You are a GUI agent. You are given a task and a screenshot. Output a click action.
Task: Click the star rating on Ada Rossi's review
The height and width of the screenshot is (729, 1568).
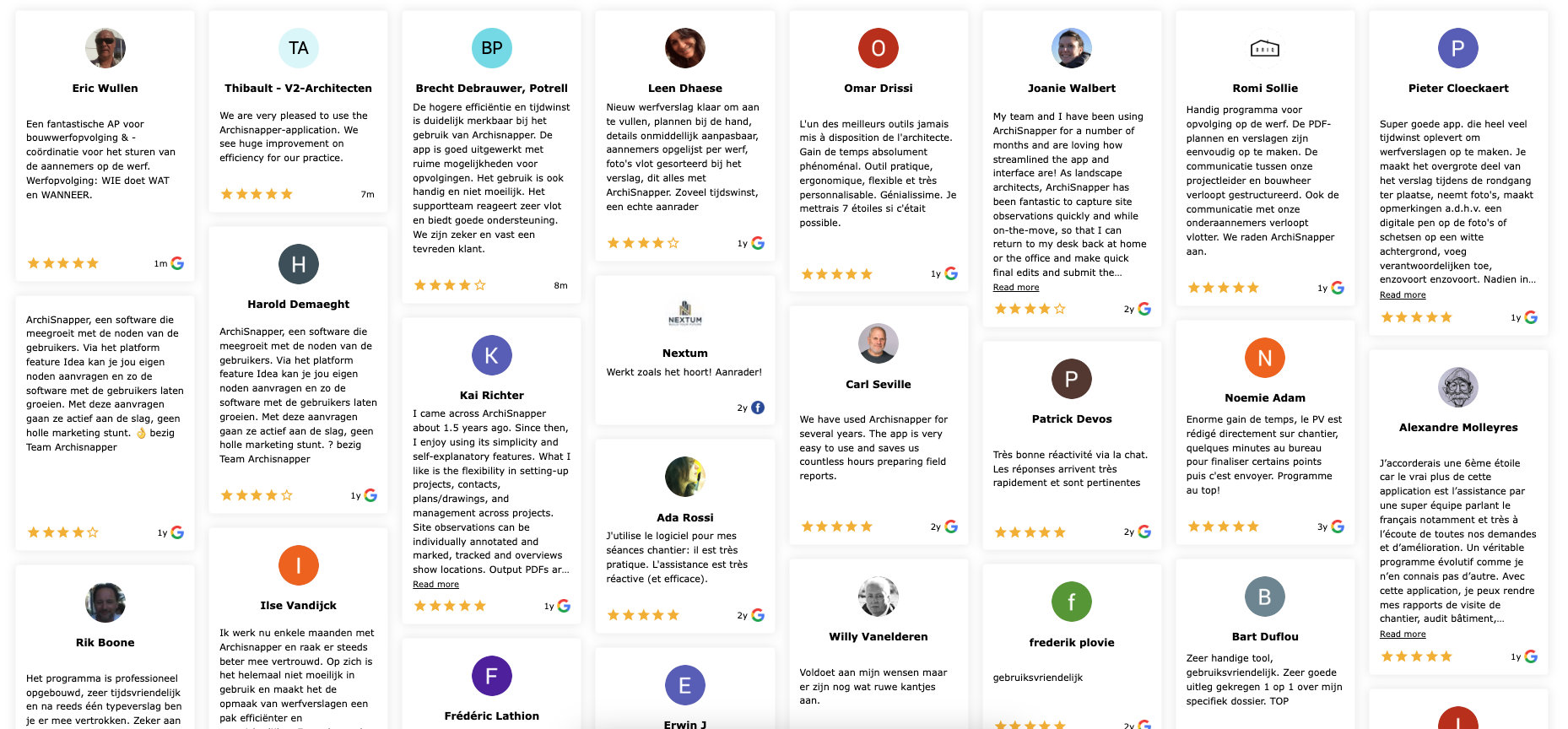pyautogui.click(x=643, y=615)
